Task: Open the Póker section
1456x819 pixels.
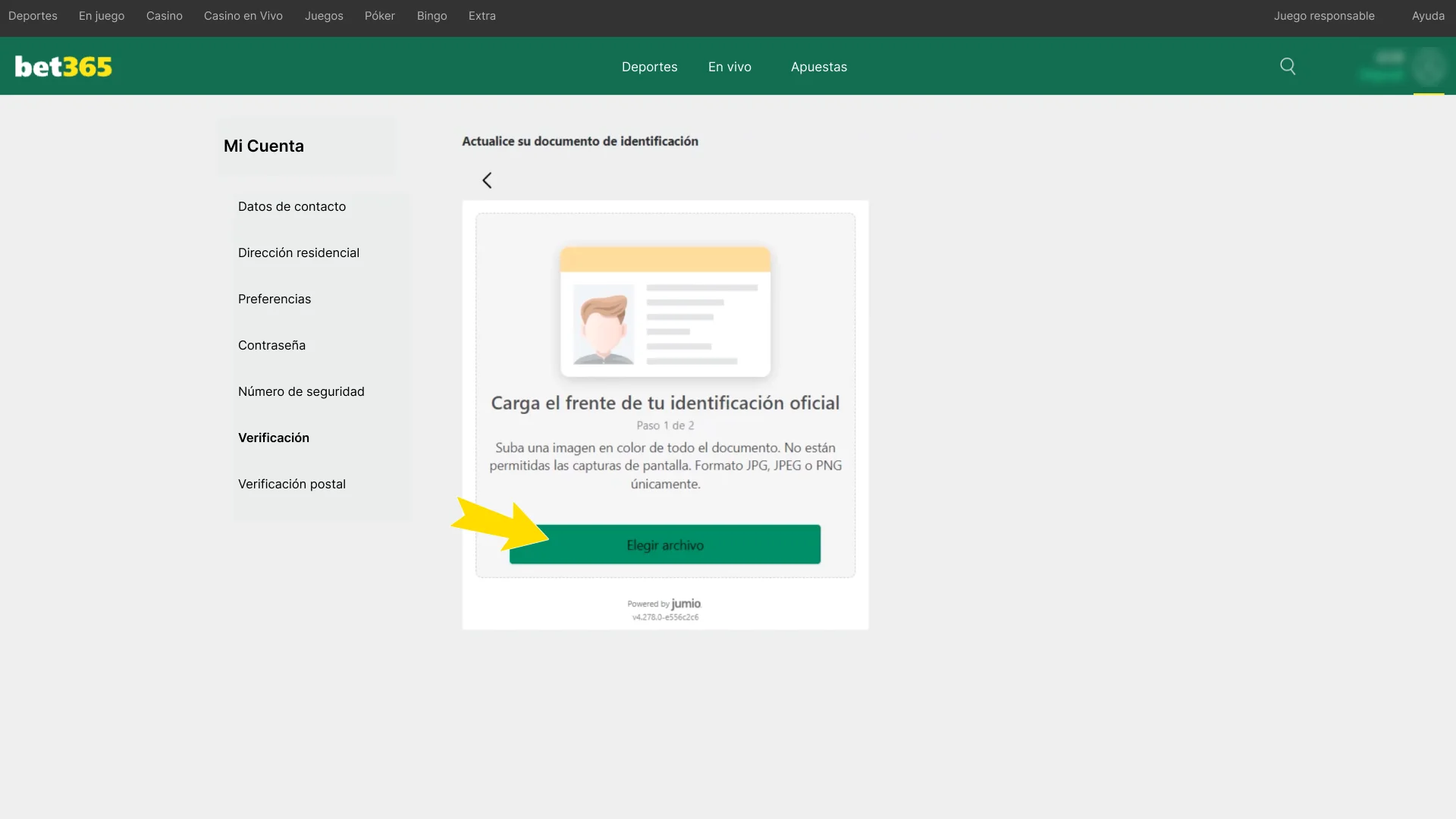Action: tap(379, 15)
